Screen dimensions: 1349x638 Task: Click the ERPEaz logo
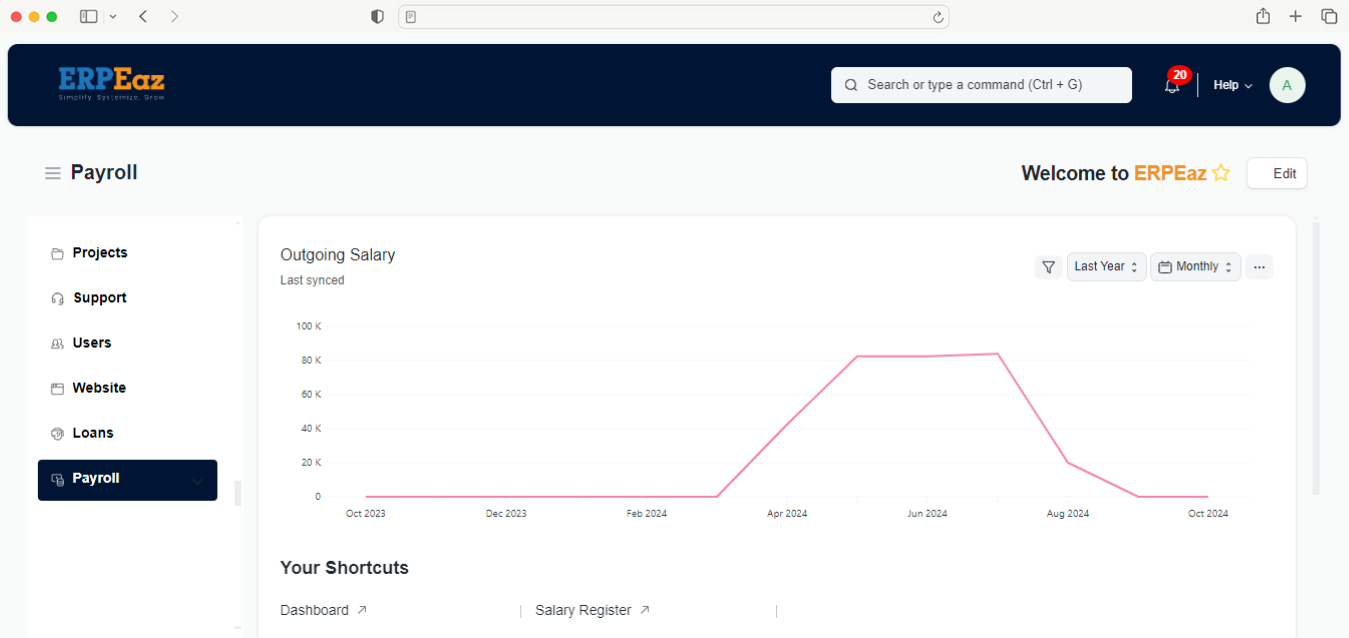click(111, 83)
